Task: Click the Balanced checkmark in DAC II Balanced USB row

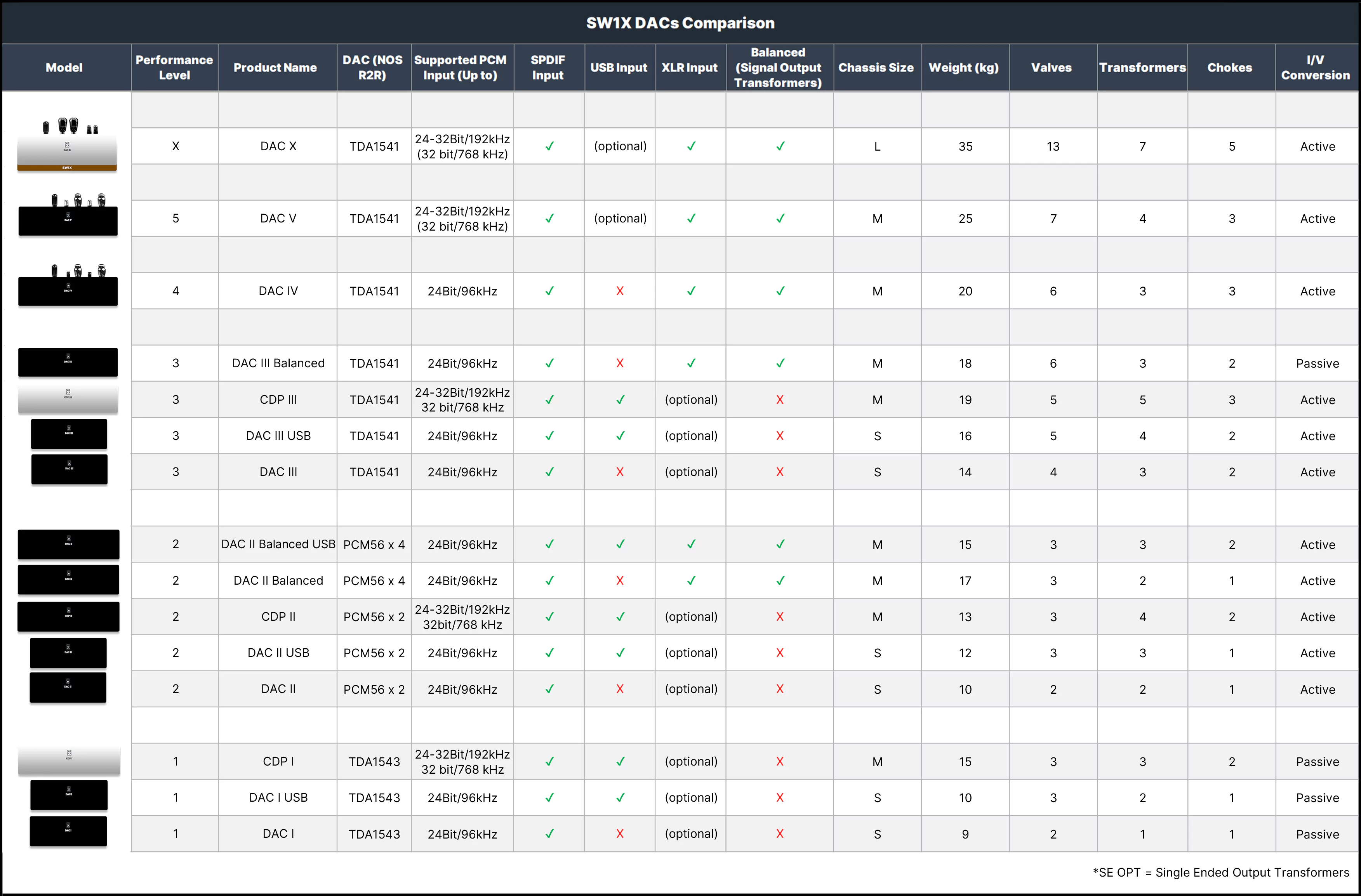Action: [x=780, y=544]
